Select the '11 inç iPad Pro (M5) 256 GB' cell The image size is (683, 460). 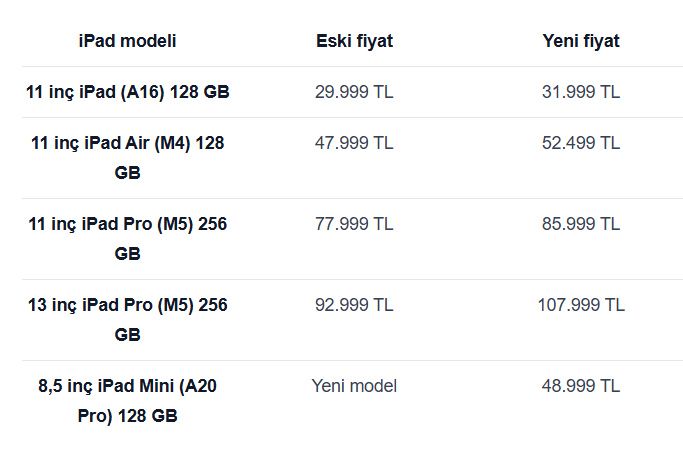128,239
